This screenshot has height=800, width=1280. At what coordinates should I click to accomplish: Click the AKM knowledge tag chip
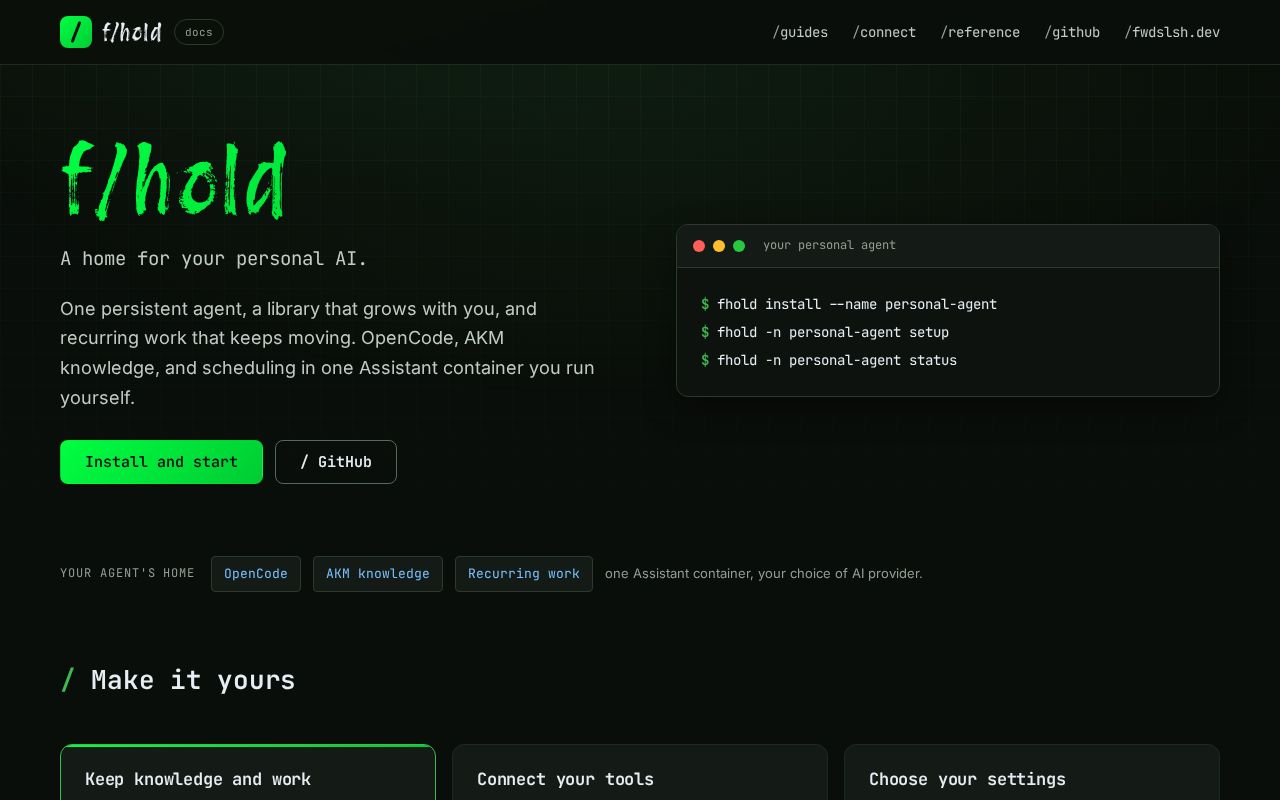pyautogui.click(x=378, y=574)
